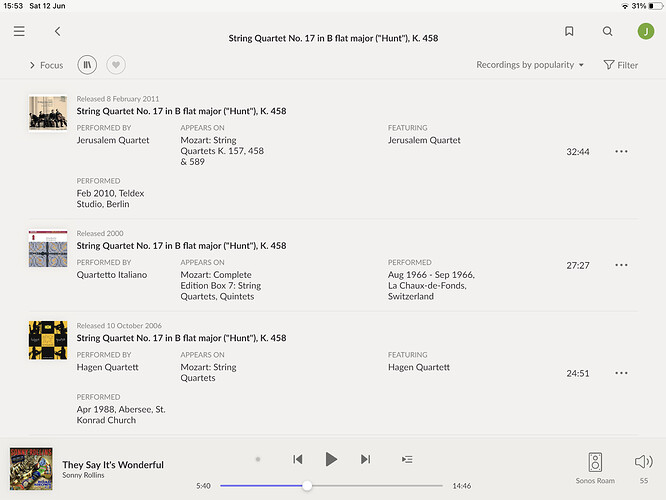This screenshot has height=500, width=666.
Task: Select the recording title released 10 October 2006
Action: [181, 338]
